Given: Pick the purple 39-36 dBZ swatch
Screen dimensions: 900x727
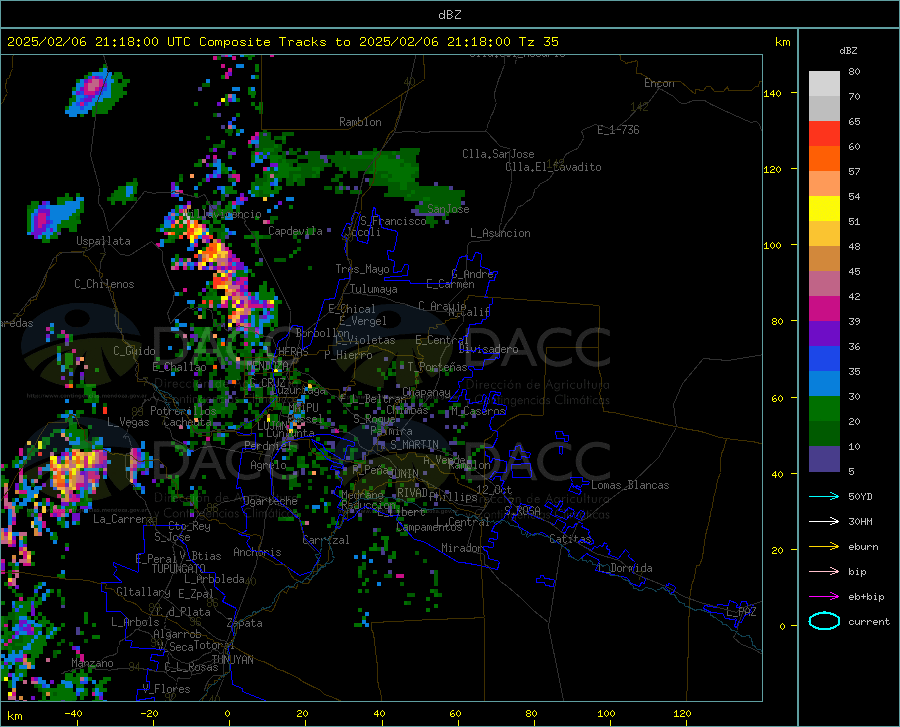Looking at the screenshot, I should point(824,334).
